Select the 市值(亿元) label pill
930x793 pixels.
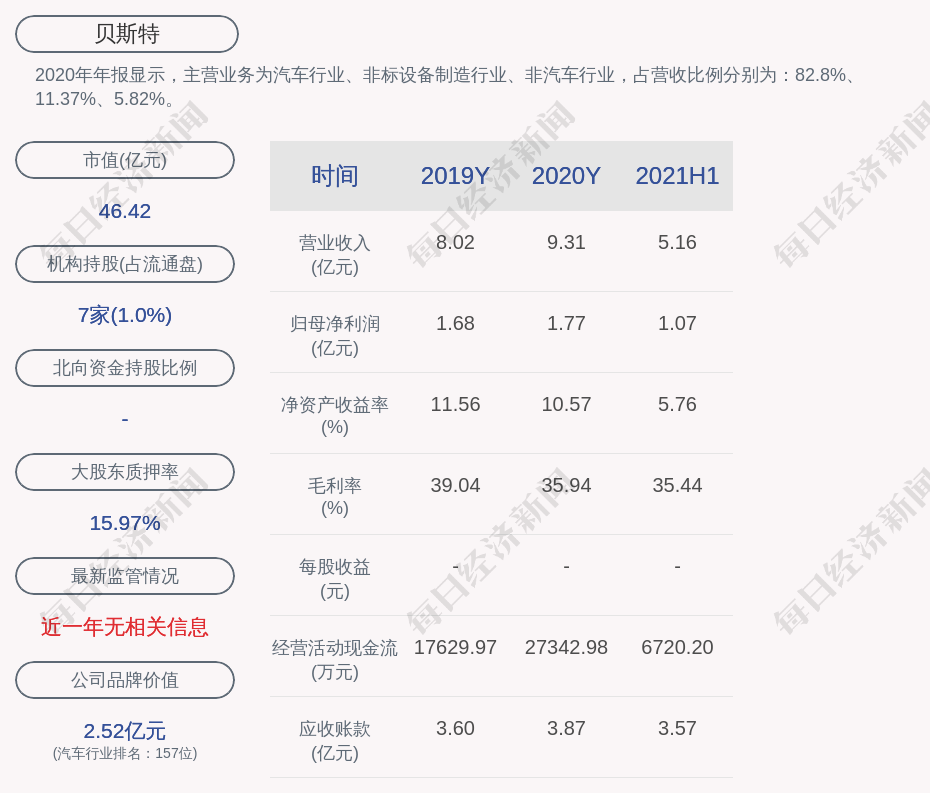coord(125,160)
